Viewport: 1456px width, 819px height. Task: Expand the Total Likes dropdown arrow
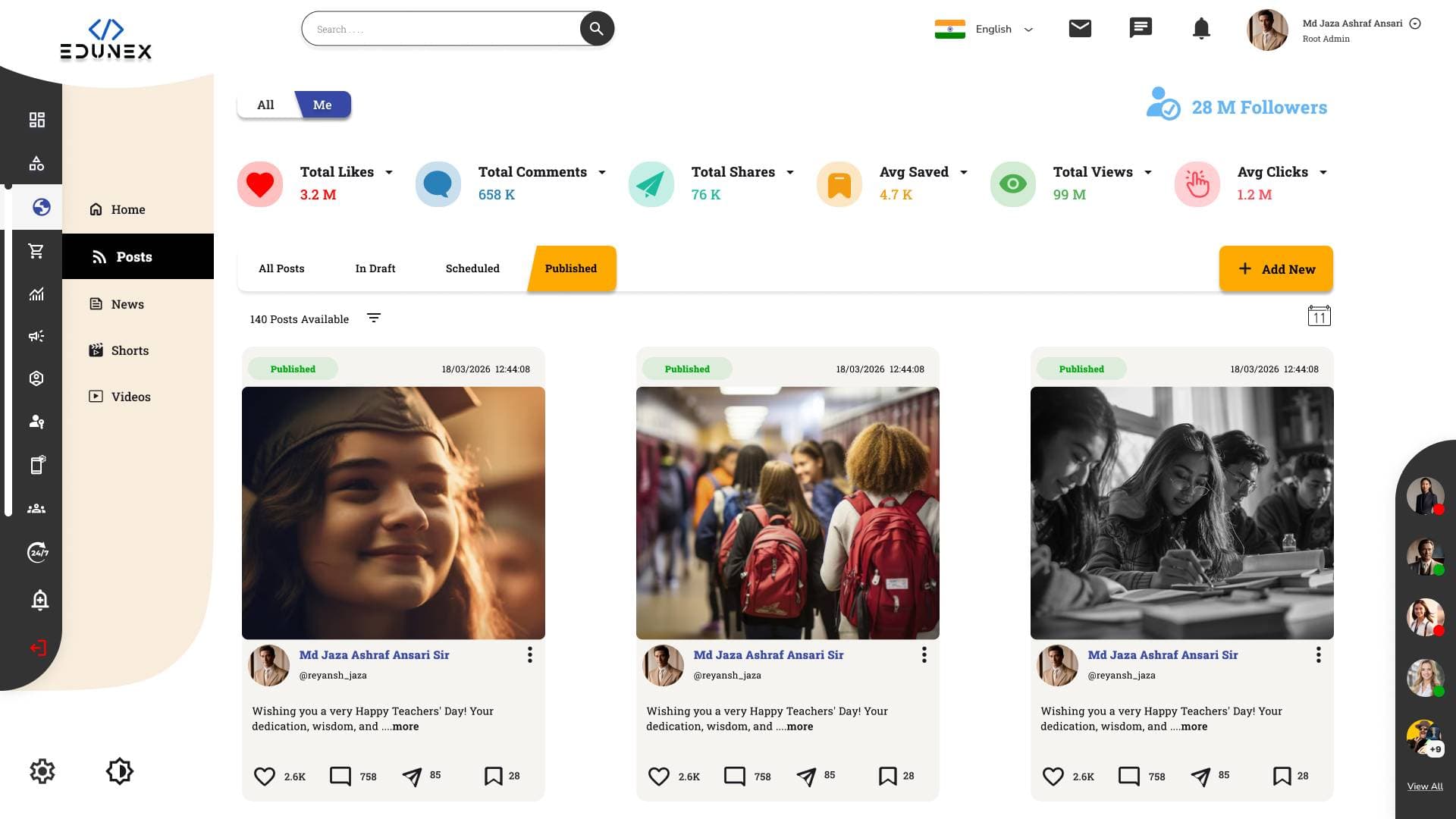(x=389, y=173)
